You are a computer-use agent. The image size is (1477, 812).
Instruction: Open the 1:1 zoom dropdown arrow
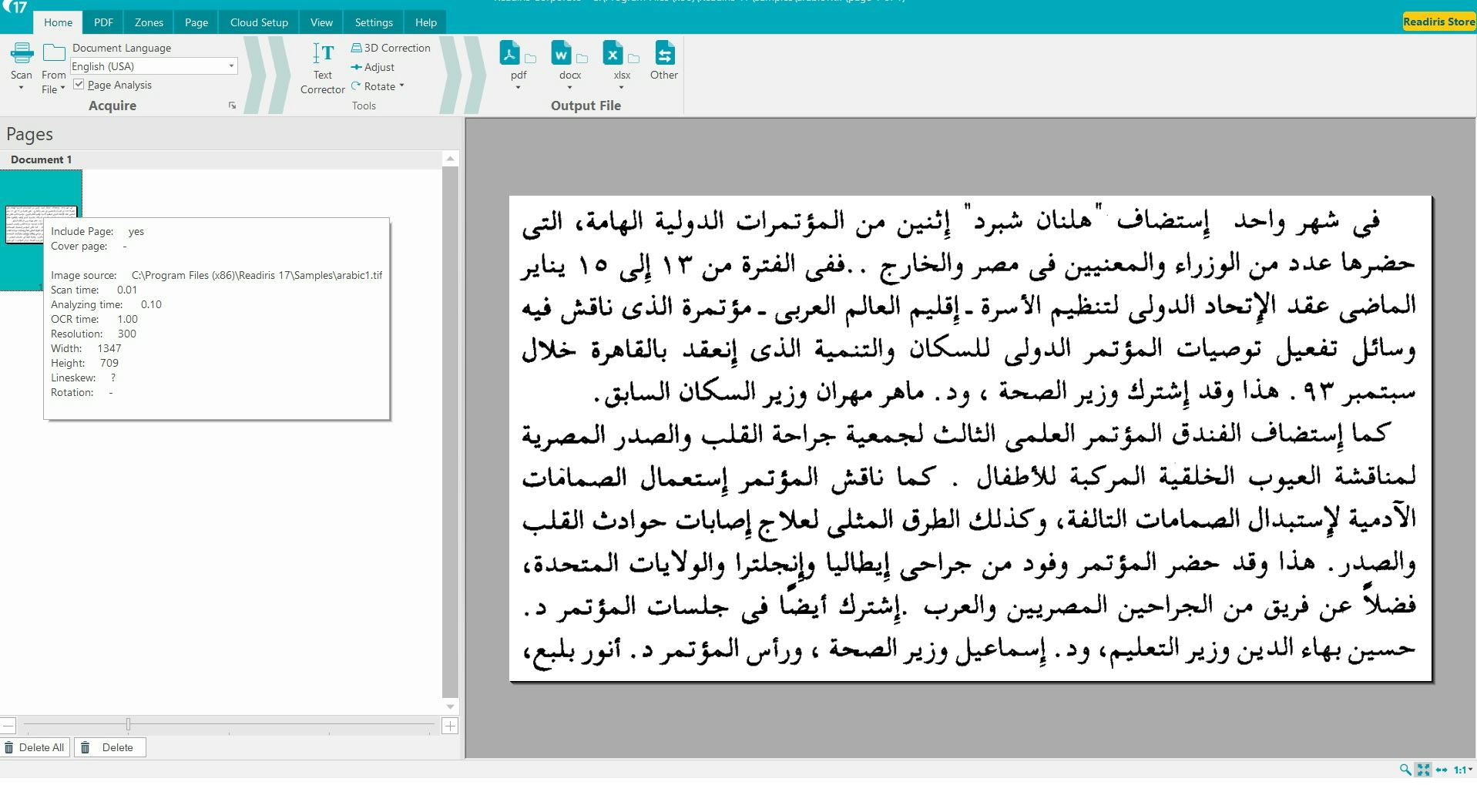point(1471,770)
